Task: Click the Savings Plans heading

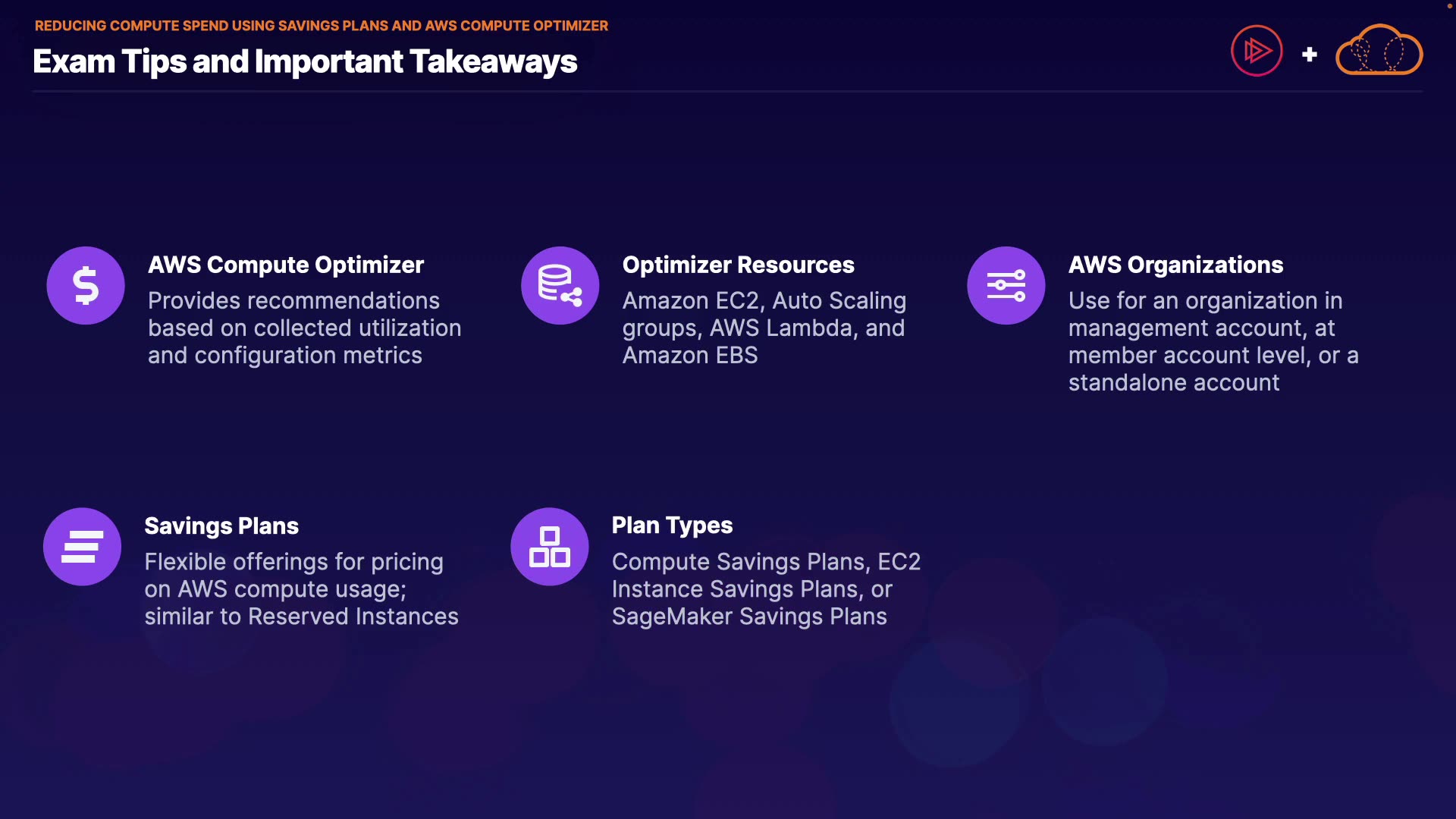Action: coord(221,526)
